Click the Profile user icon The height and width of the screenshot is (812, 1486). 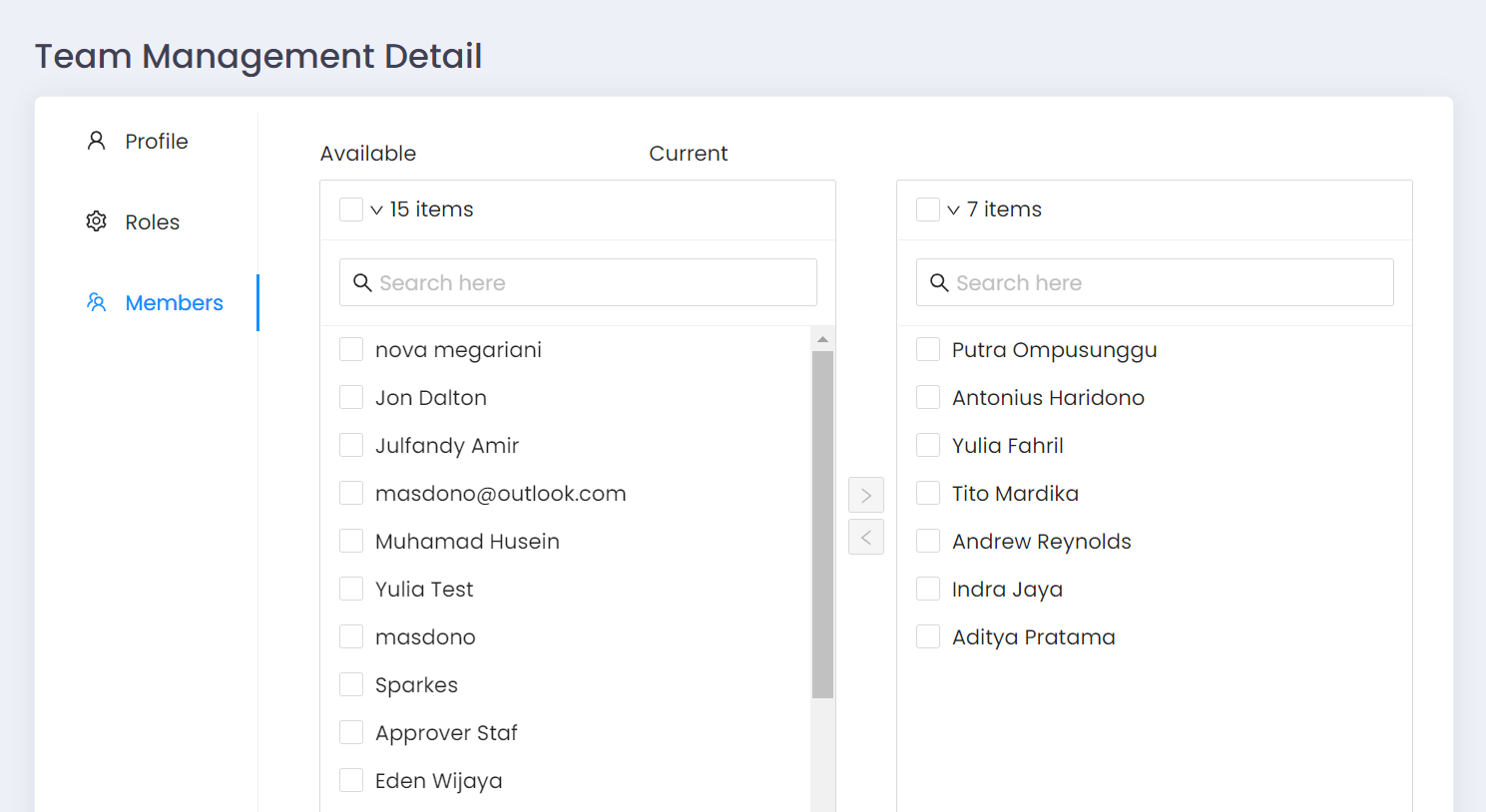pos(96,141)
